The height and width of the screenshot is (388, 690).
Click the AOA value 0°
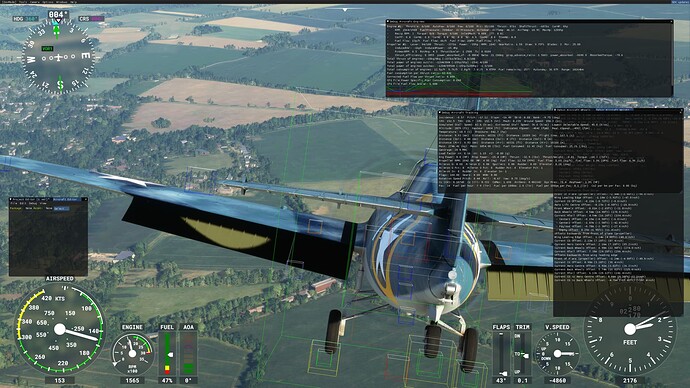point(188,381)
